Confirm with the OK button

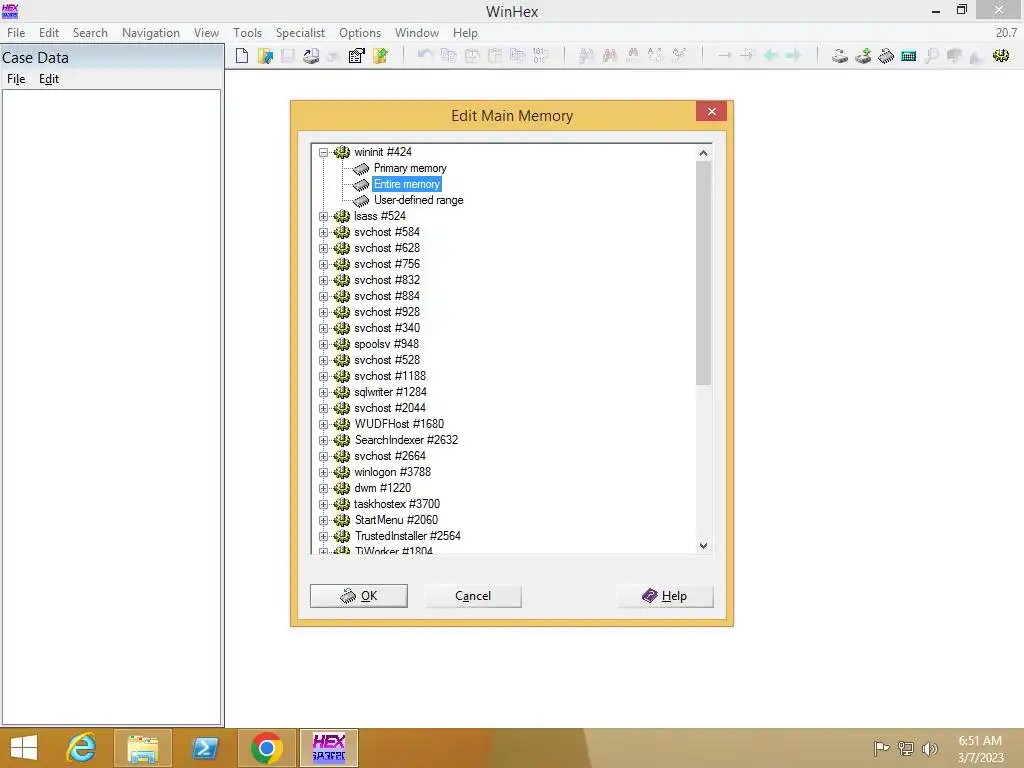point(359,596)
